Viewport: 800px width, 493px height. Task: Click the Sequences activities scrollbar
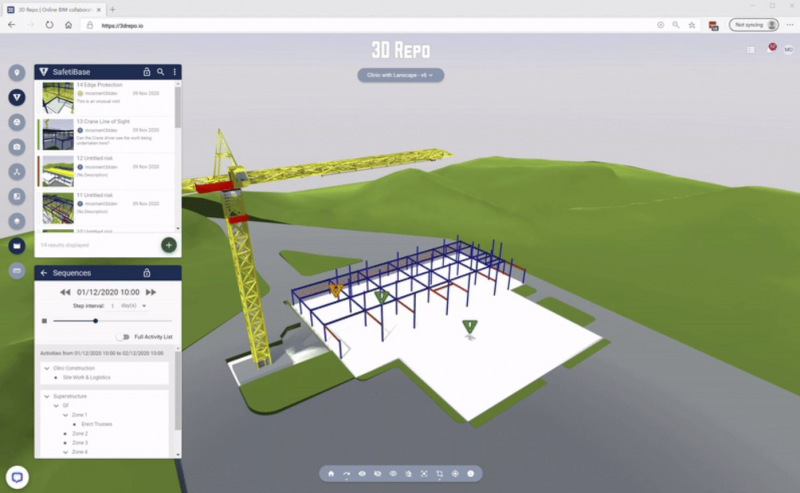click(x=178, y=390)
